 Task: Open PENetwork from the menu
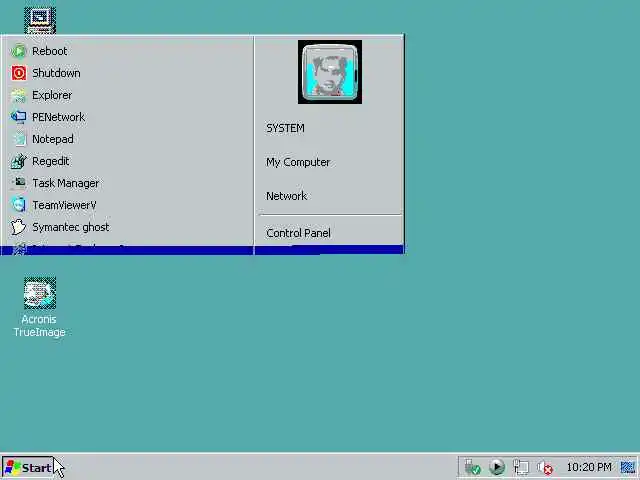pos(127,117)
